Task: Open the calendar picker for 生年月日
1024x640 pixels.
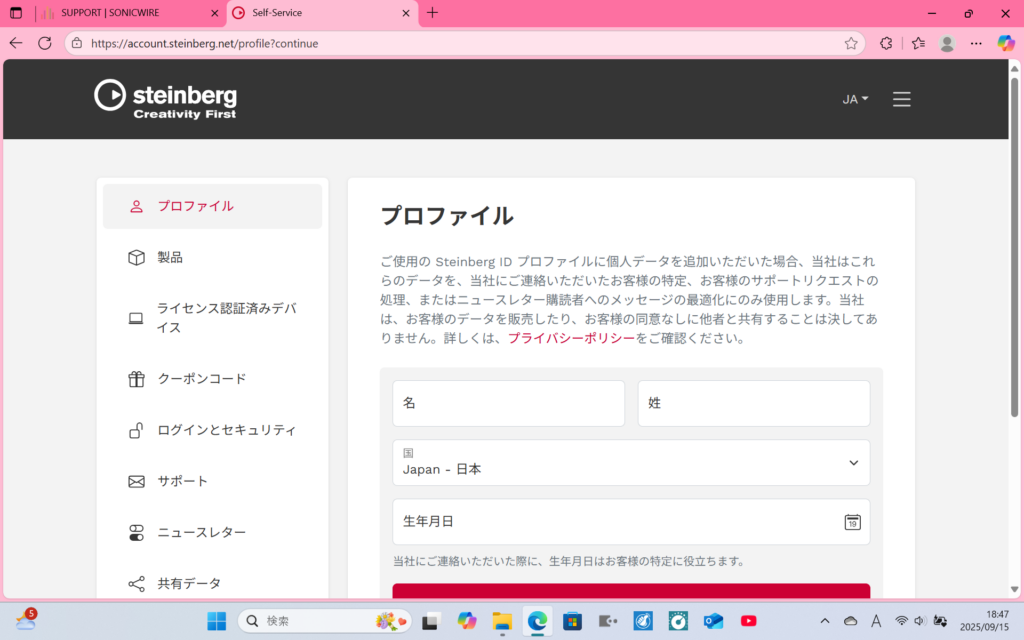Action: click(852, 522)
